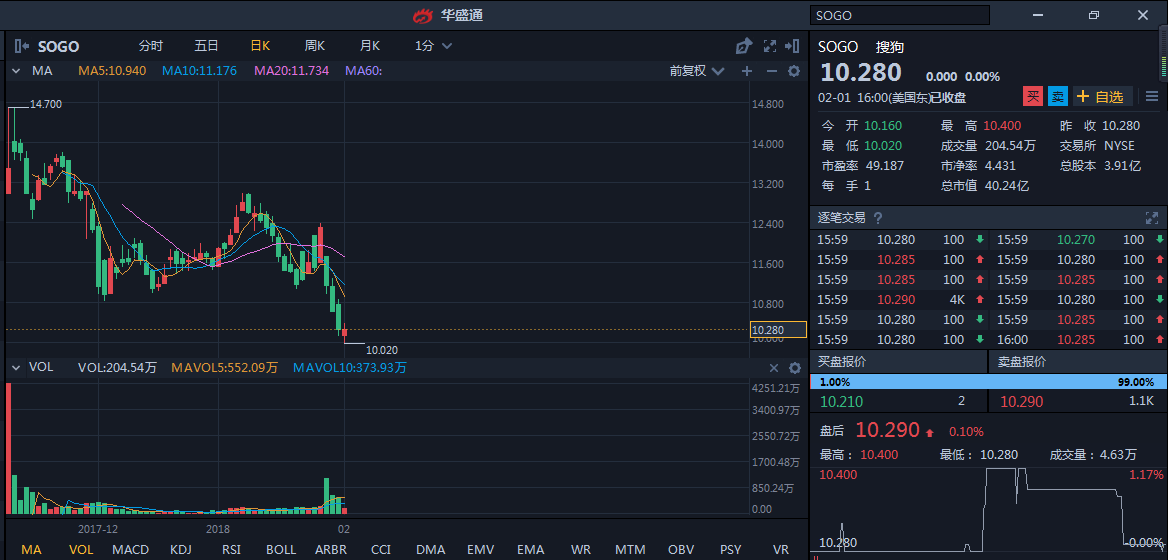Switch to the BOLL indicator
The width and height of the screenshot is (1168, 560).
[281, 550]
